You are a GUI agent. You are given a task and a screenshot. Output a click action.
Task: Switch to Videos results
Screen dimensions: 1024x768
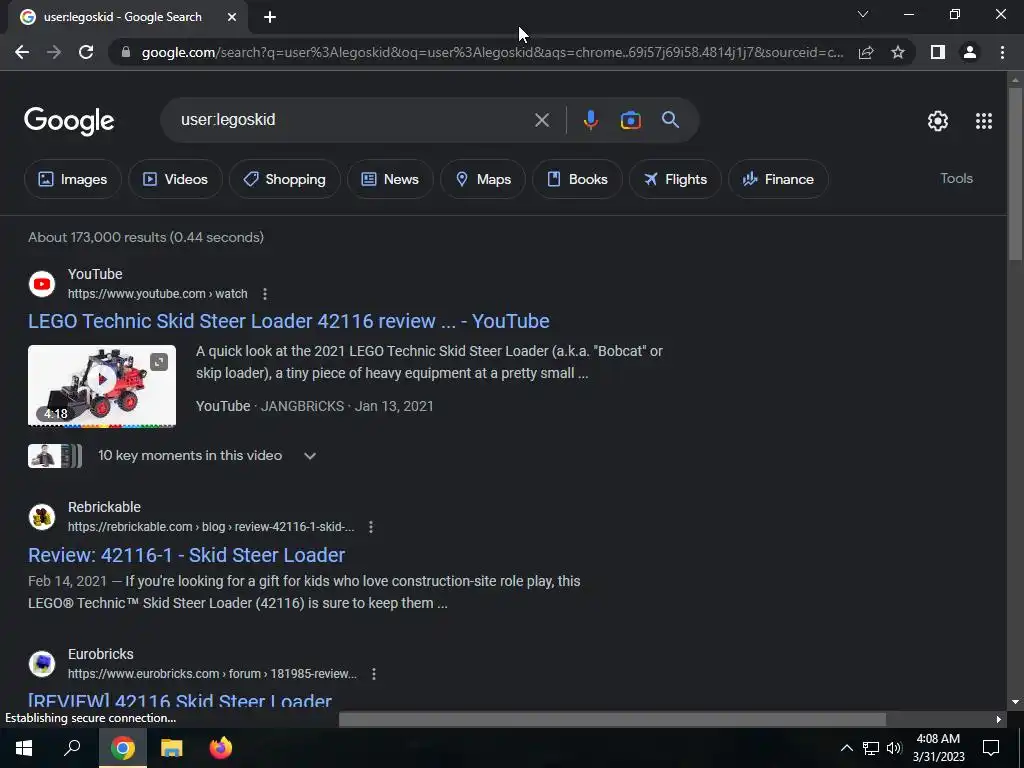coord(175,179)
